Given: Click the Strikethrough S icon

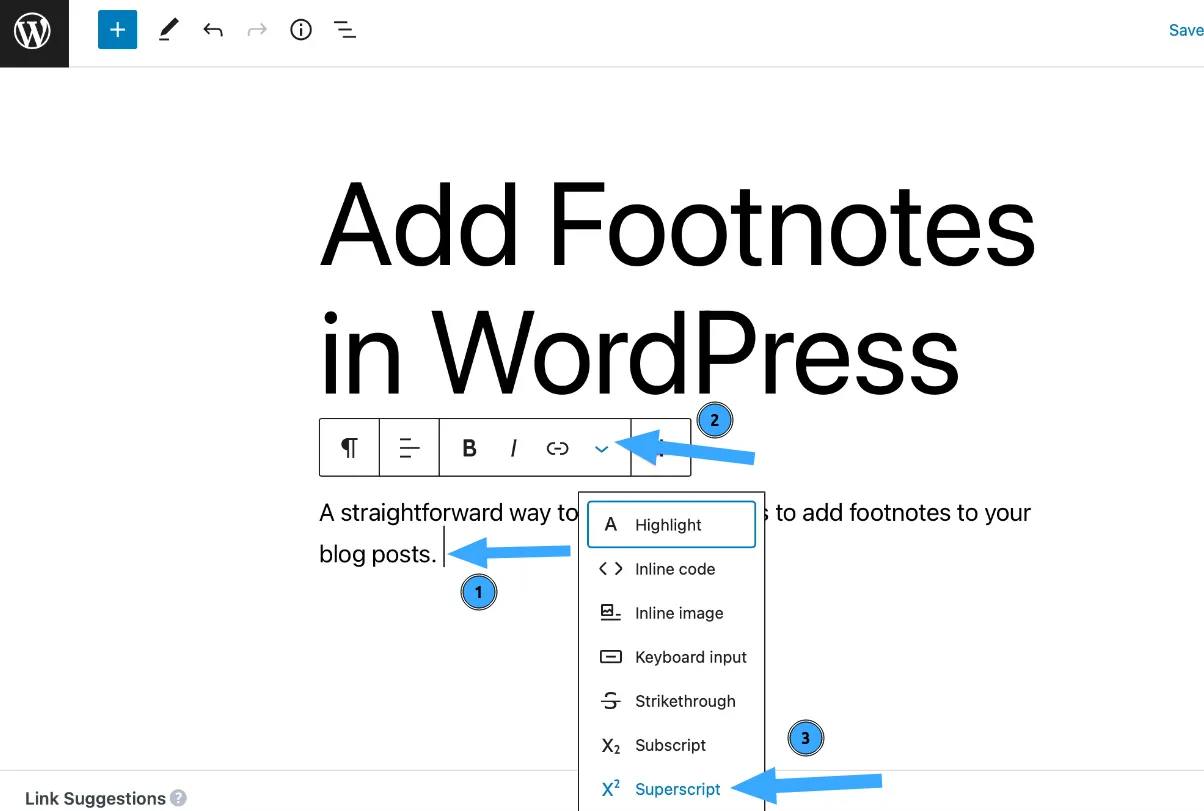Looking at the screenshot, I should (611, 701).
